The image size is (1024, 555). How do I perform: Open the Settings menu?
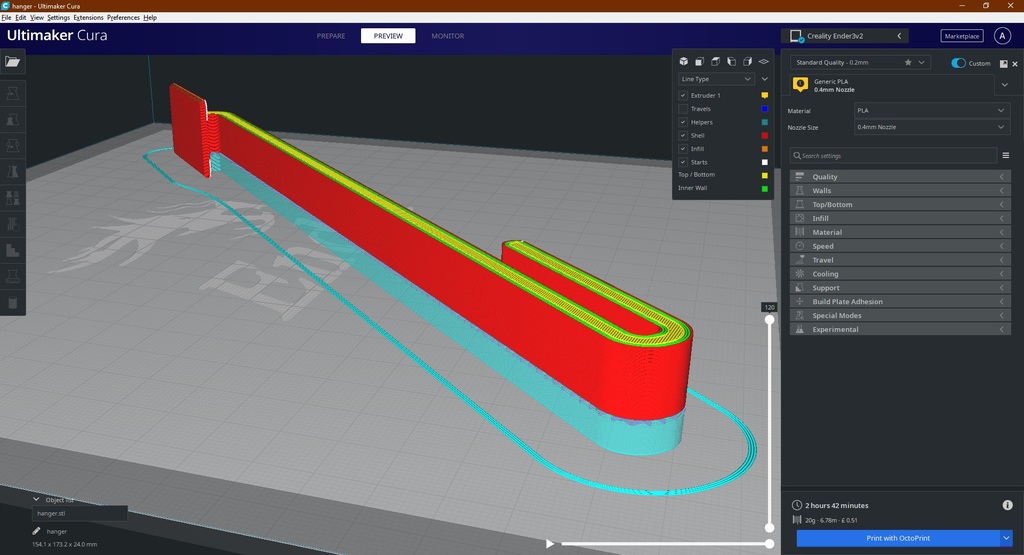point(59,18)
